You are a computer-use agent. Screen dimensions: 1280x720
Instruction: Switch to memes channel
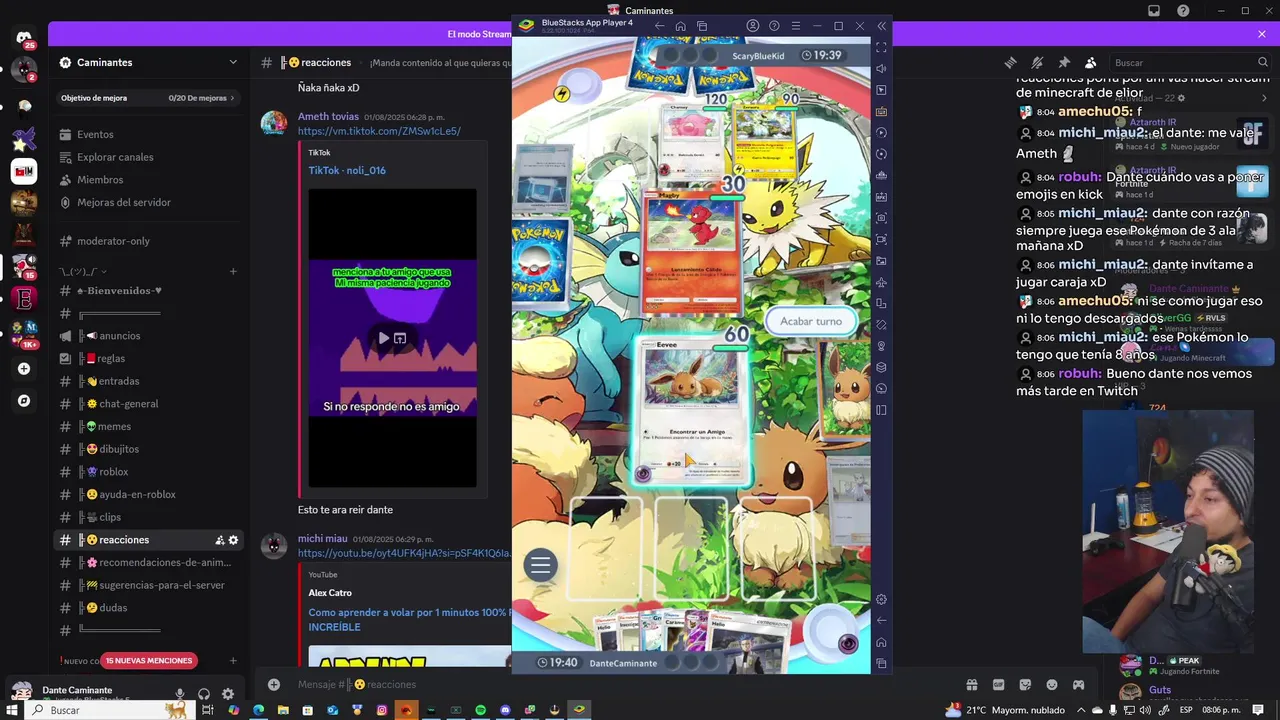(x=148, y=426)
